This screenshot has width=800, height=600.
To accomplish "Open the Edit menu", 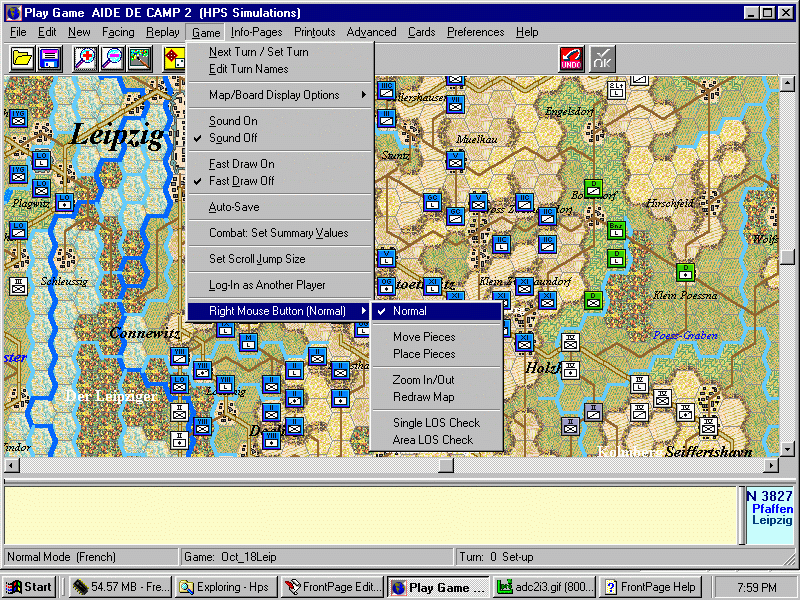I will (x=47, y=32).
